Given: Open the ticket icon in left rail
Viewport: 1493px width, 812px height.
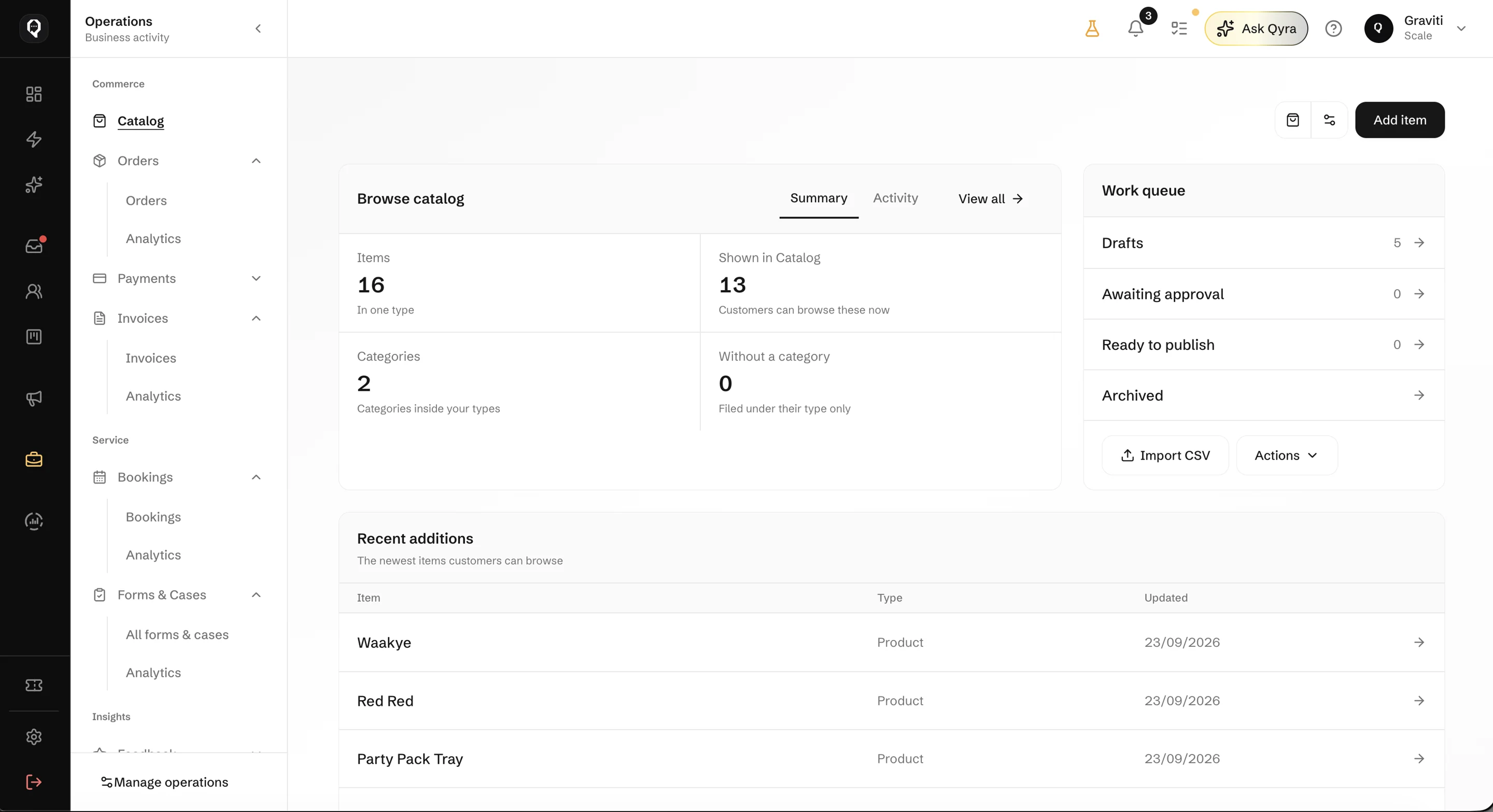Looking at the screenshot, I should point(34,685).
